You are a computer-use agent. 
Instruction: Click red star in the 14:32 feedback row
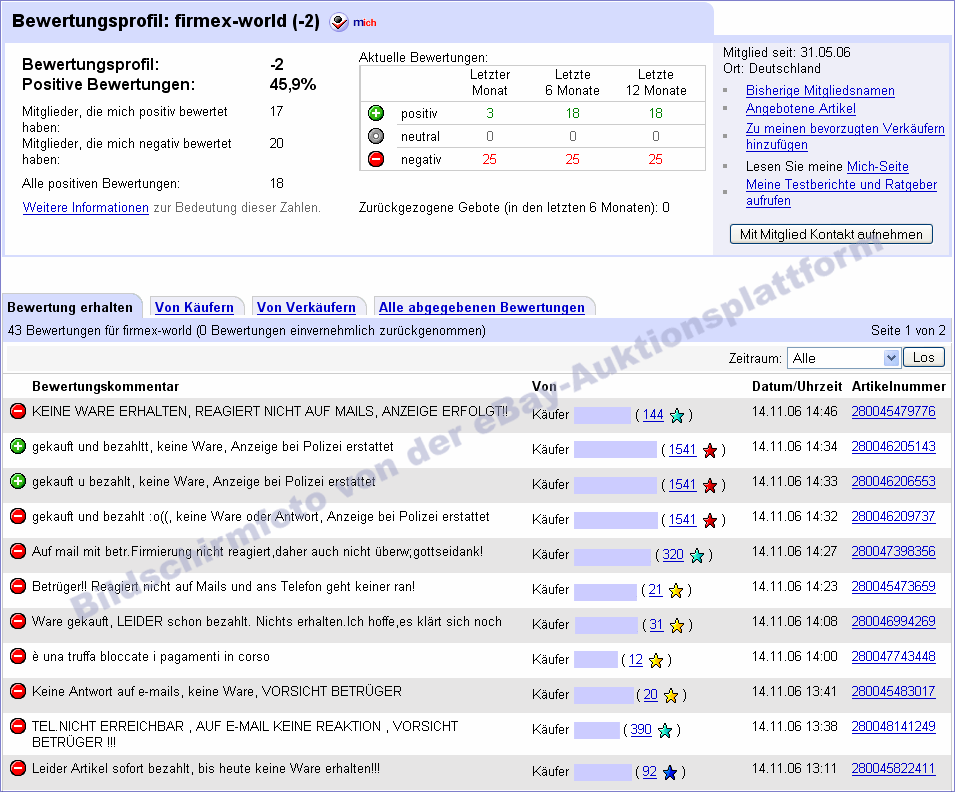pyautogui.click(x=710, y=520)
